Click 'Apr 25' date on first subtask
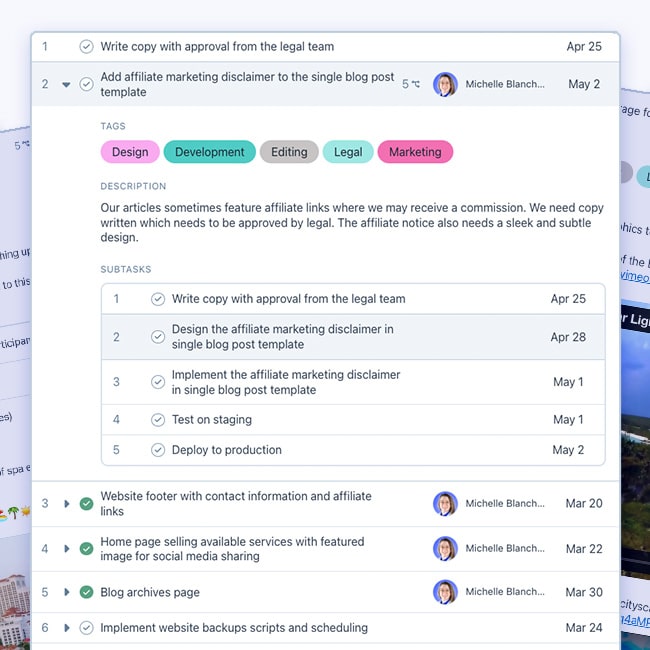Viewport: 650px width, 650px height. 568,299
